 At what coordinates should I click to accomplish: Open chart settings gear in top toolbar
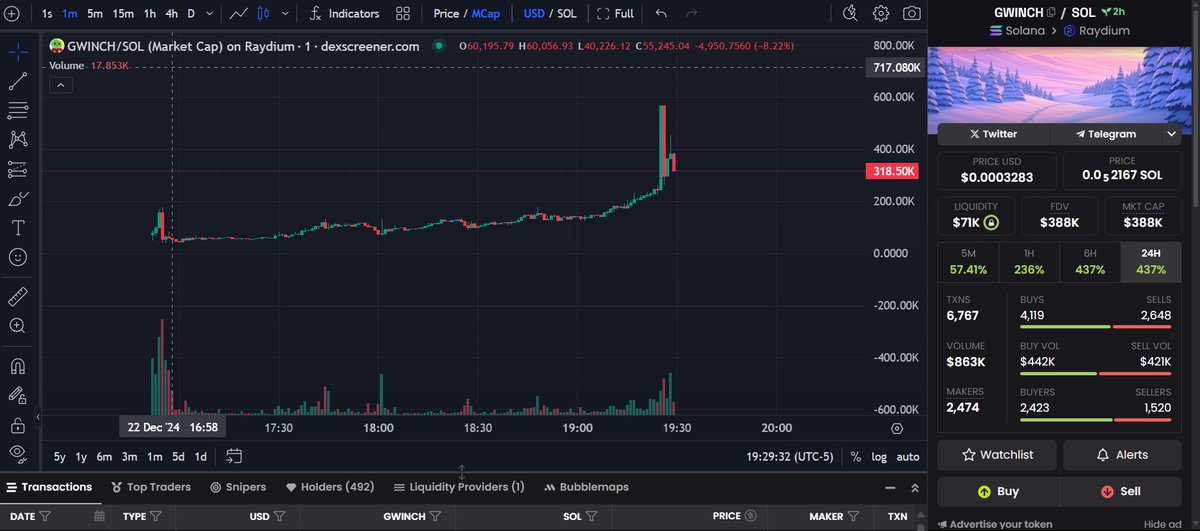pos(881,14)
